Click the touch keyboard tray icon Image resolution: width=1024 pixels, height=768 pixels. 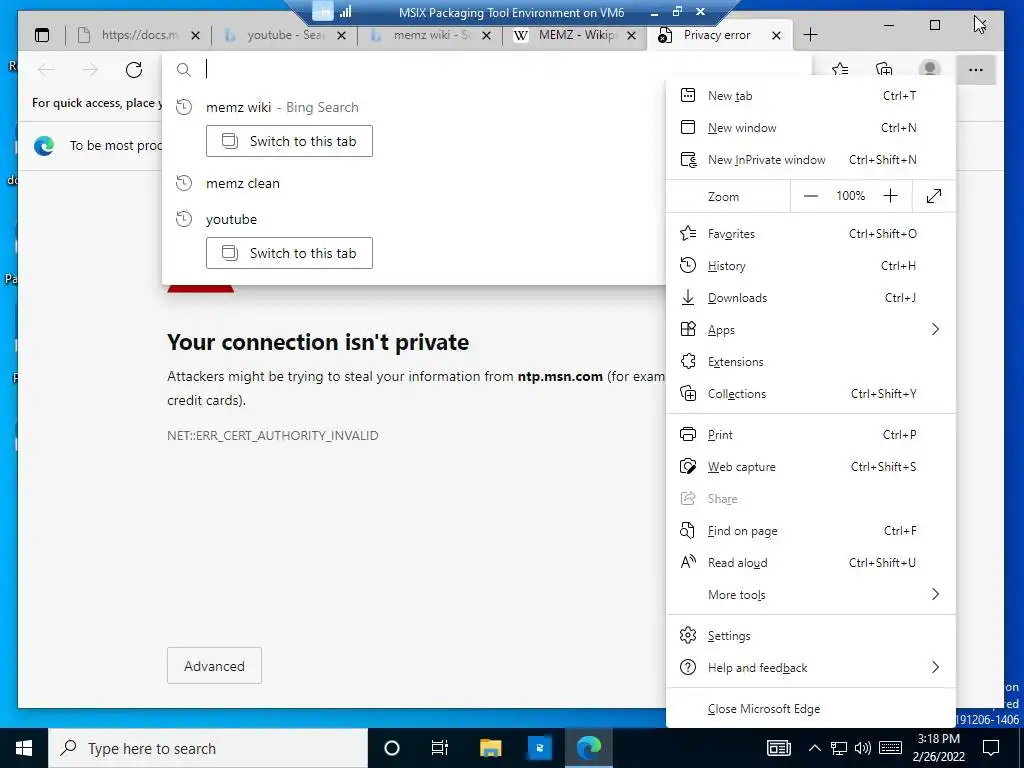pos(891,748)
